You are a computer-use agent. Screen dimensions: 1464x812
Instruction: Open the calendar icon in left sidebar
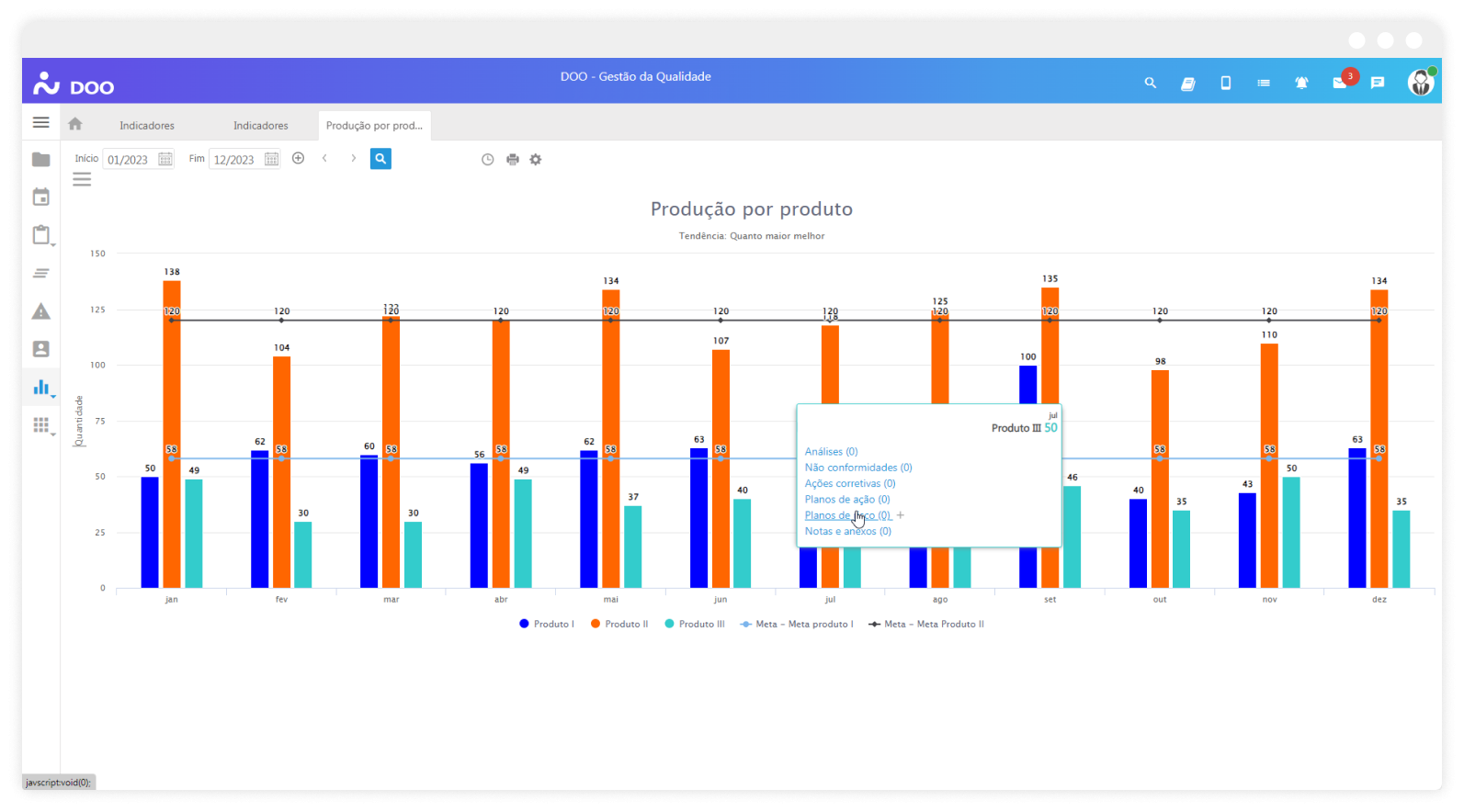coord(40,197)
